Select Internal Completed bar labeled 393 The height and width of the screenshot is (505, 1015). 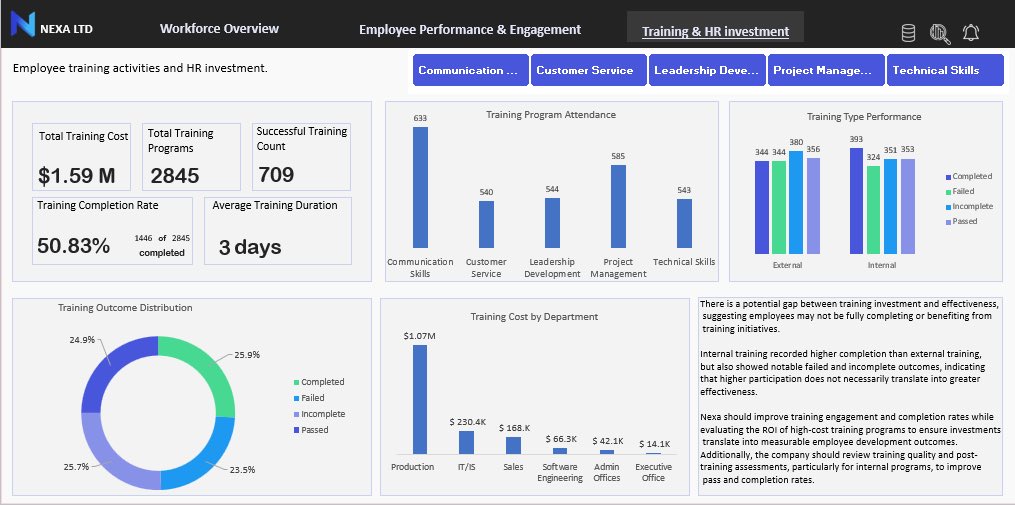click(x=856, y=201)
